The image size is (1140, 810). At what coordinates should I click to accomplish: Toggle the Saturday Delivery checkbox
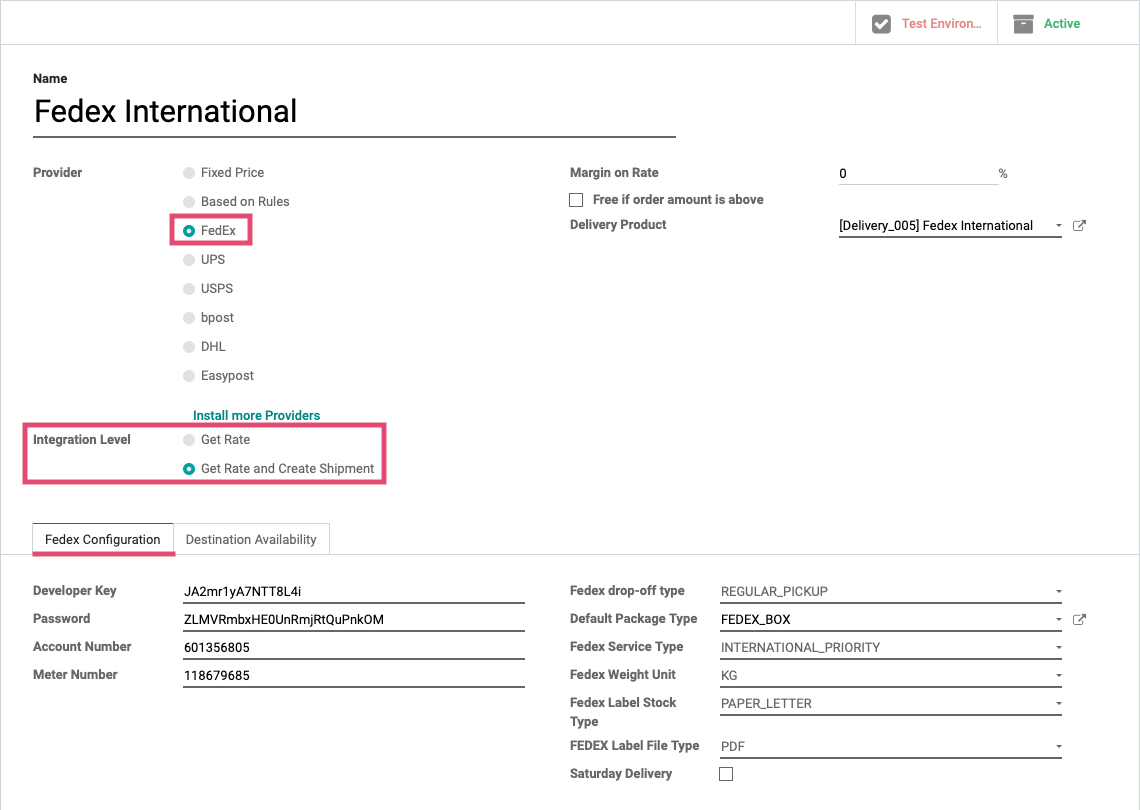coord(726,774)
